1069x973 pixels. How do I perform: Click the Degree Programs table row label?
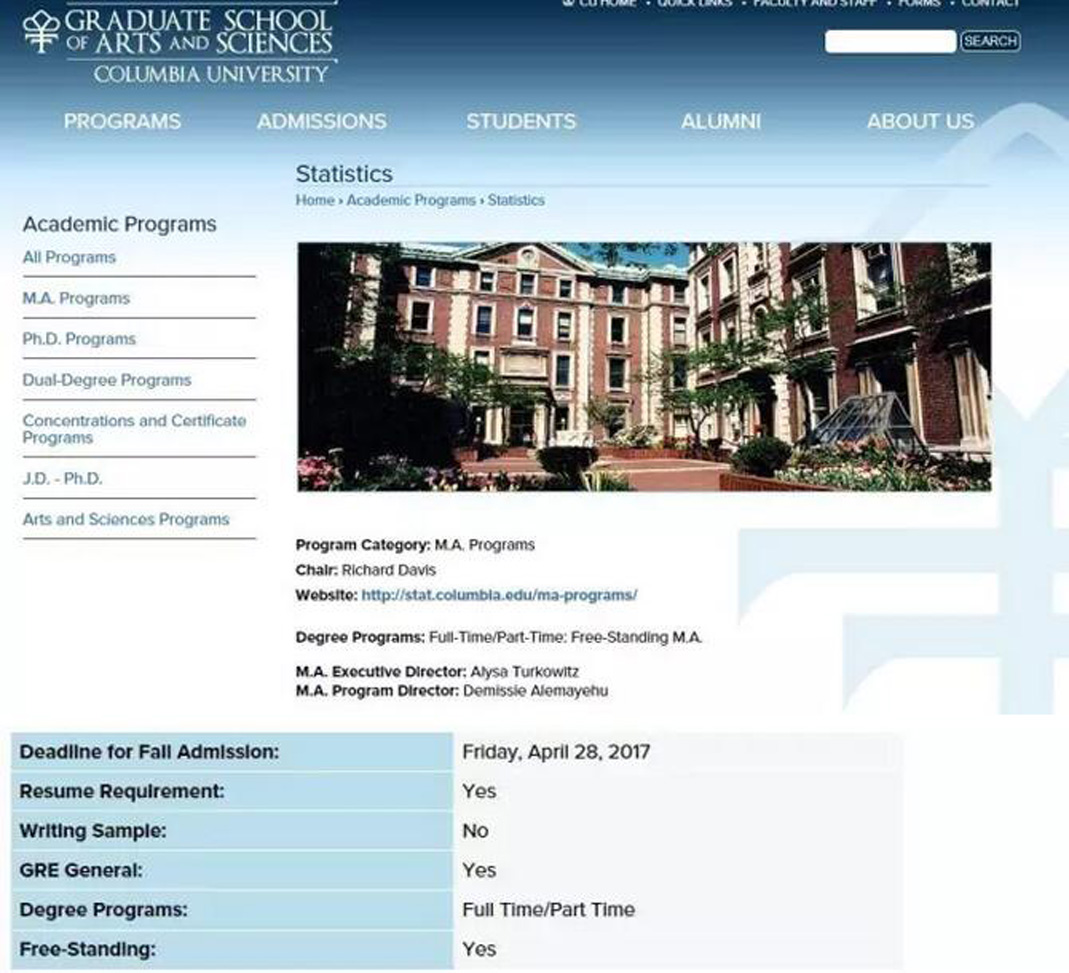[x=104, y=910]
